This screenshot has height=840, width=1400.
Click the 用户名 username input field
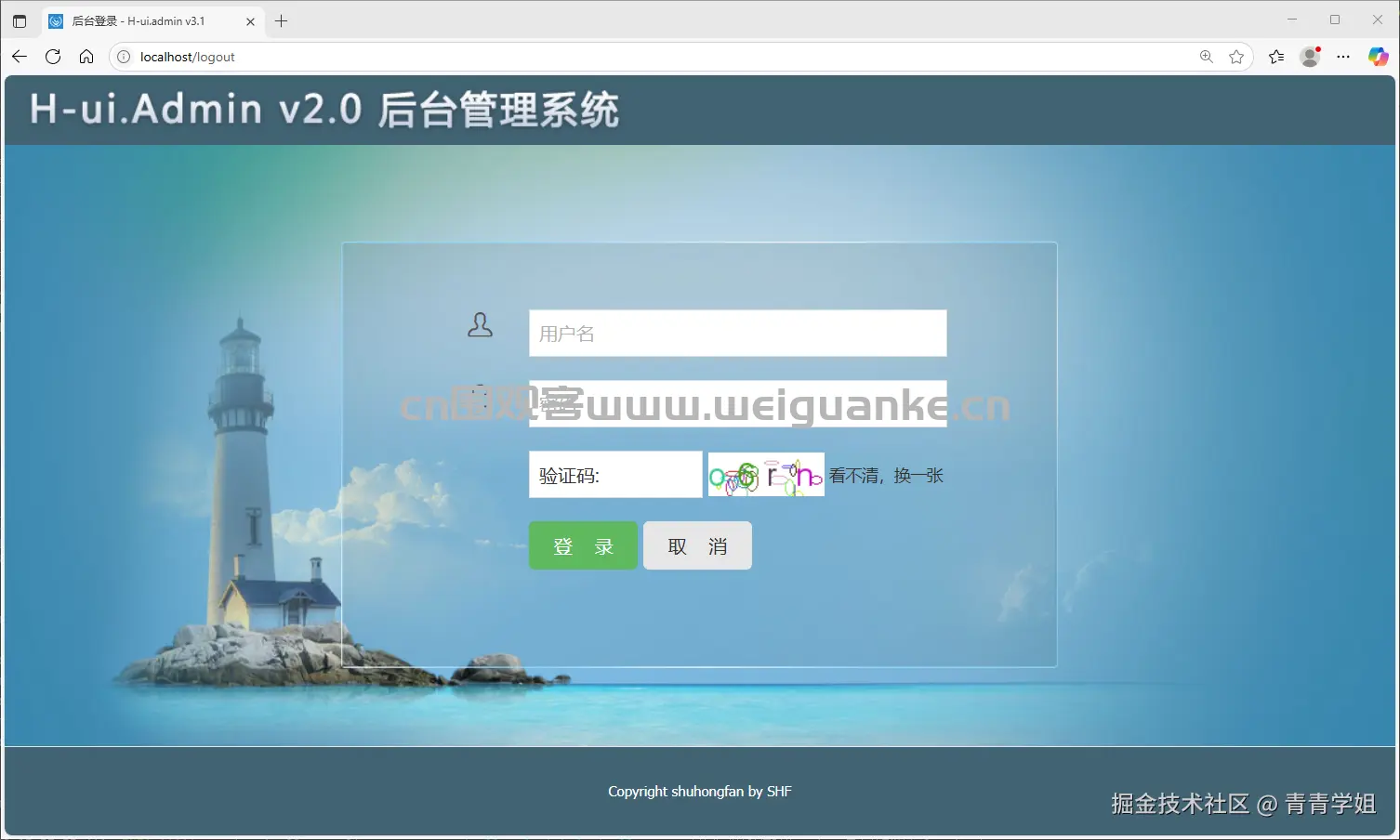pos(736,333)
